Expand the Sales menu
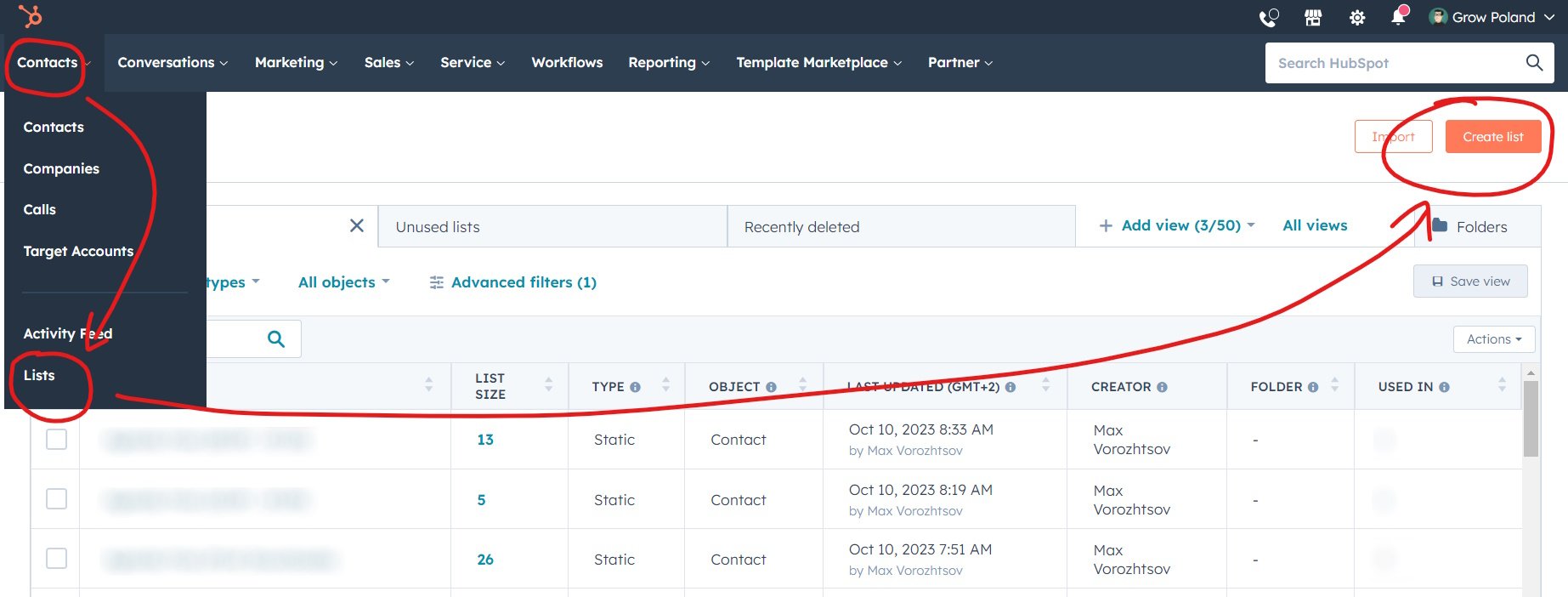This screenshot has width=1568, height=597. pos(389,62)
